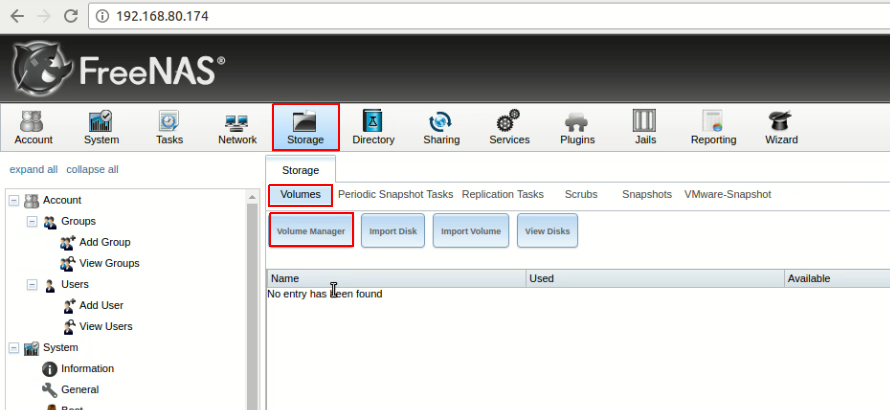
Task: Select Information under System tree
Action: (87, 369)
